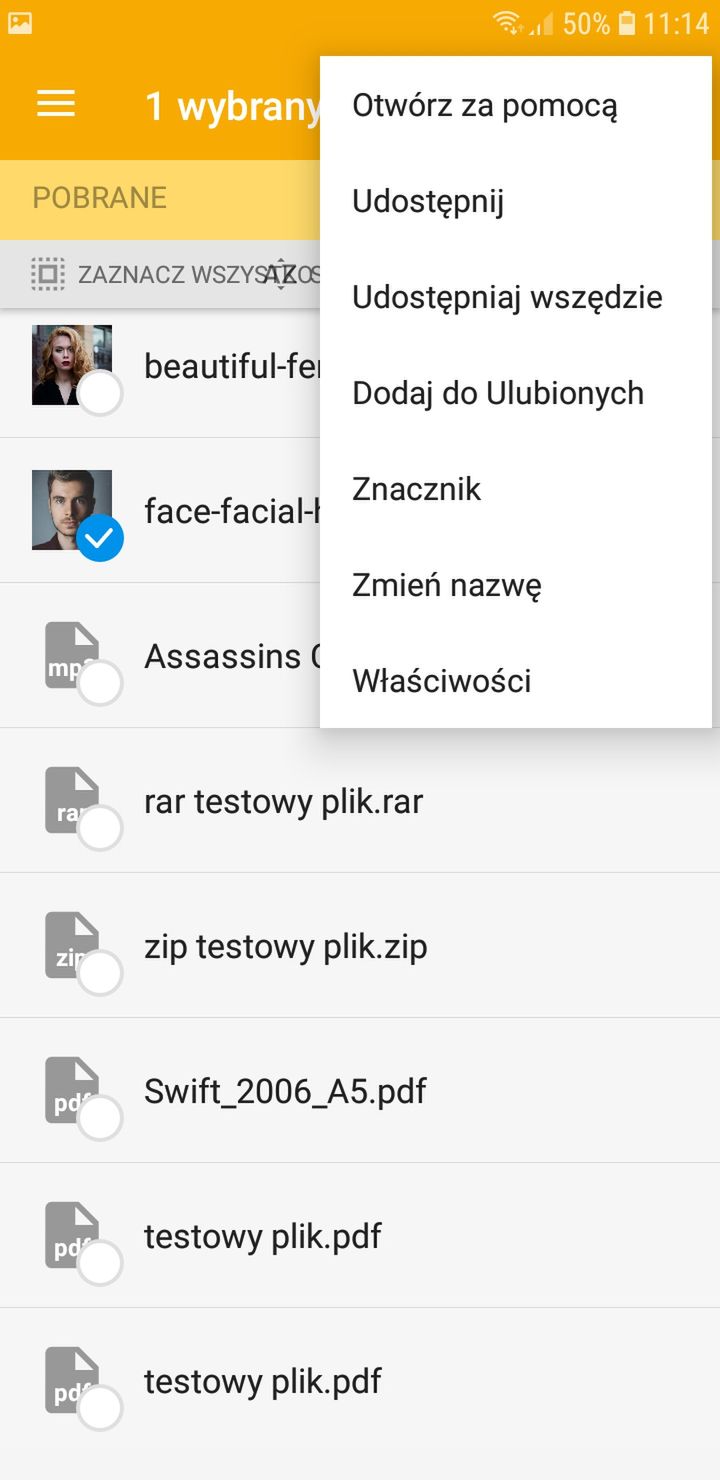Uncheck the selected face-facial photo
Viewport: 720px width, 1480px height.
(x=100, y=538)
